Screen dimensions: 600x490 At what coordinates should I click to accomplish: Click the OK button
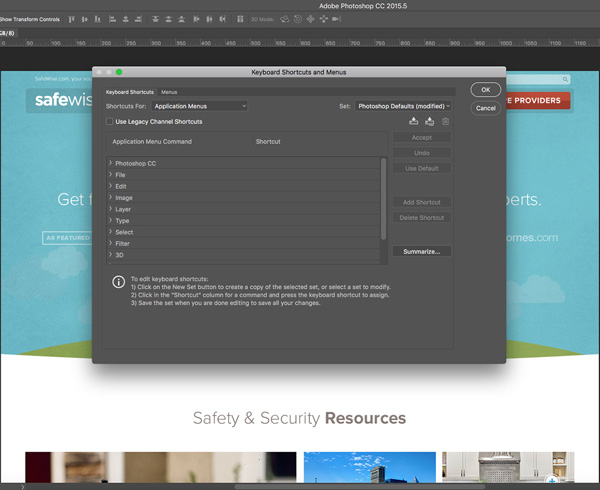point(486,90)
